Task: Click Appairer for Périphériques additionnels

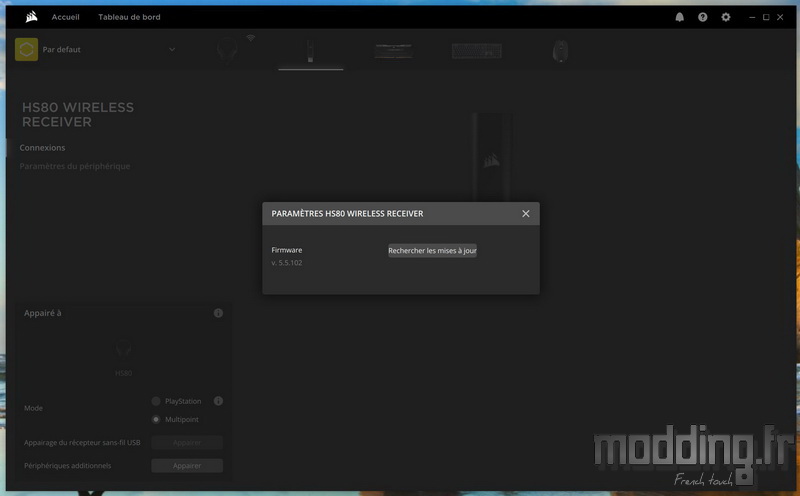Action: click(x=187, y=465)
